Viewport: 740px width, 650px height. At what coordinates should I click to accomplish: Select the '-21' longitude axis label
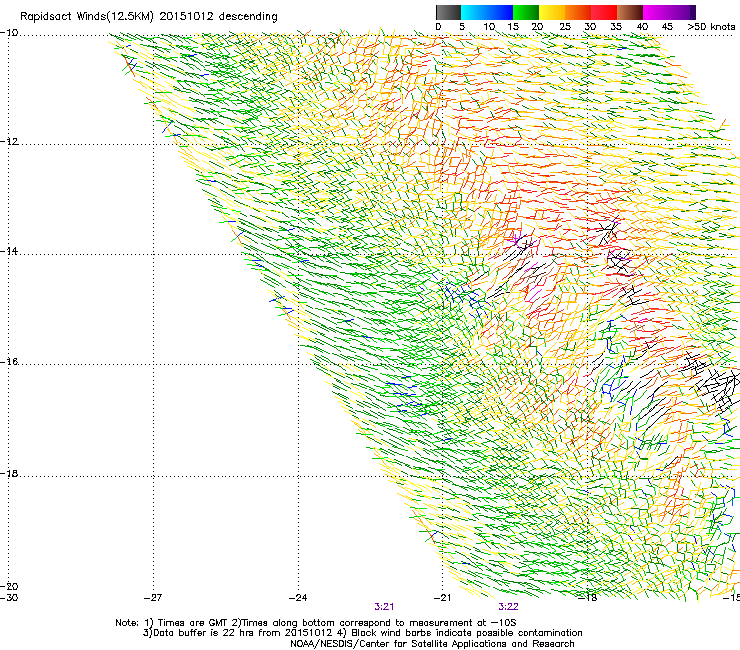[x=443, y=598]
